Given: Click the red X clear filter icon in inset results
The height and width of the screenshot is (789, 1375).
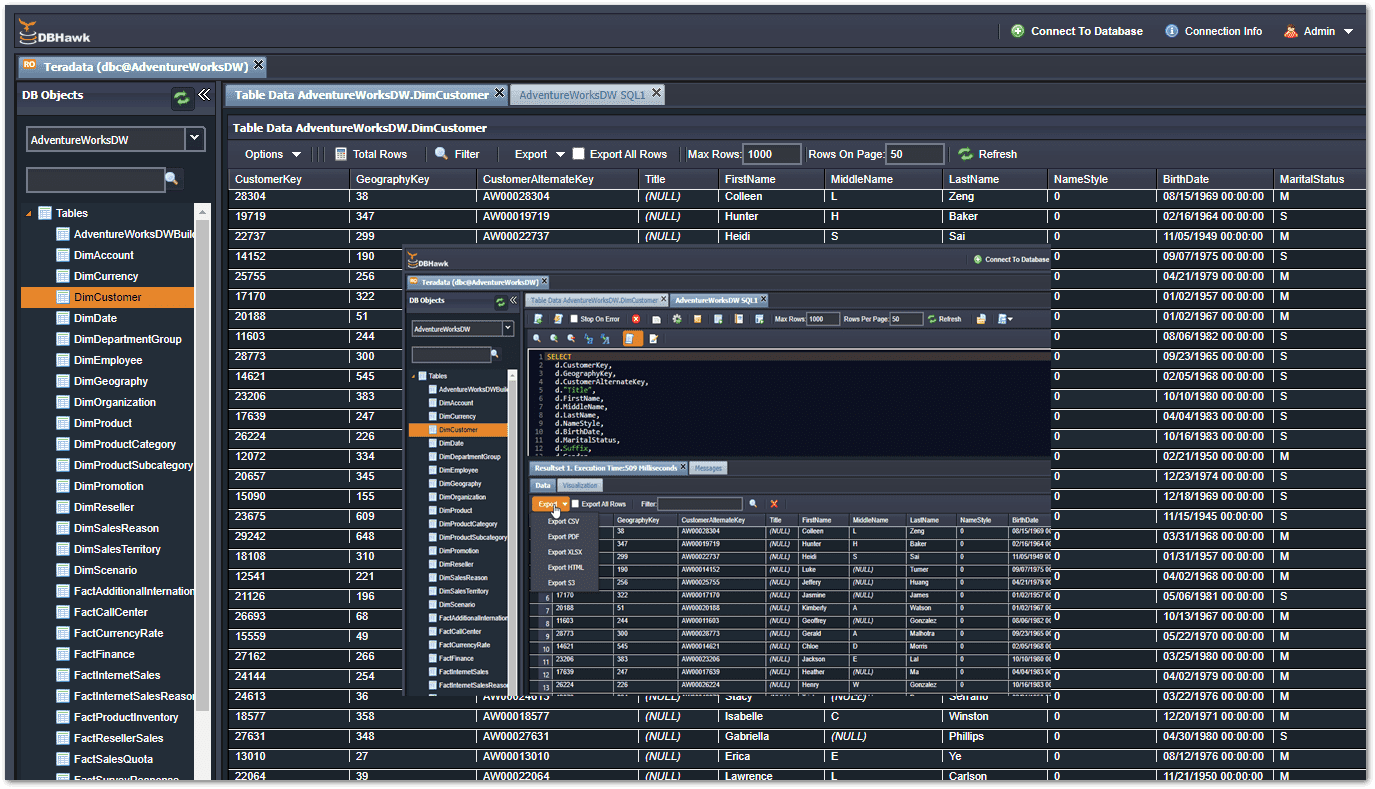Looking at the screenshot, I should [x=774, y=504].
